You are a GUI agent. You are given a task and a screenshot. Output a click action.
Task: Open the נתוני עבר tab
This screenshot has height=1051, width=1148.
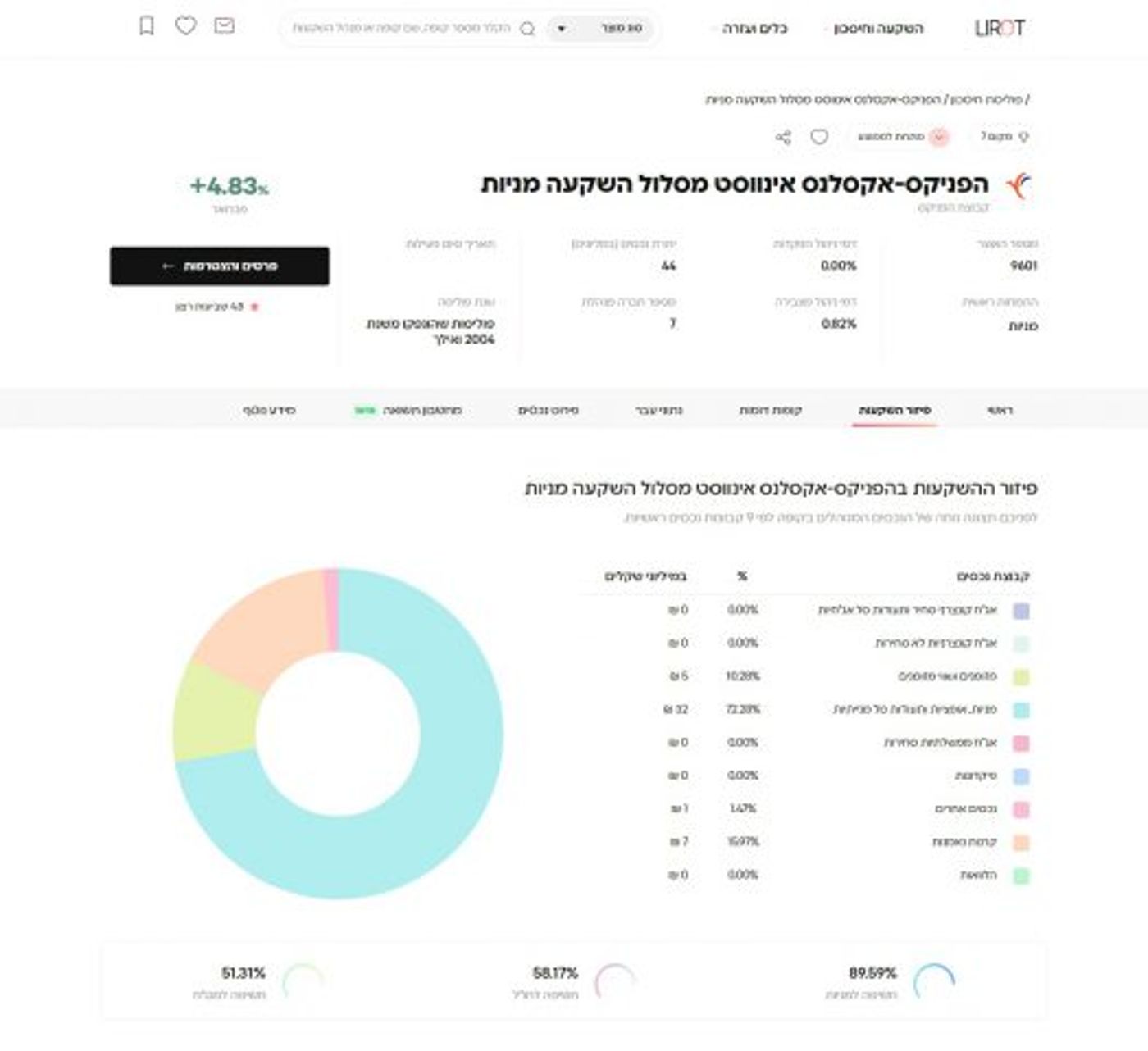coord(659,410)
